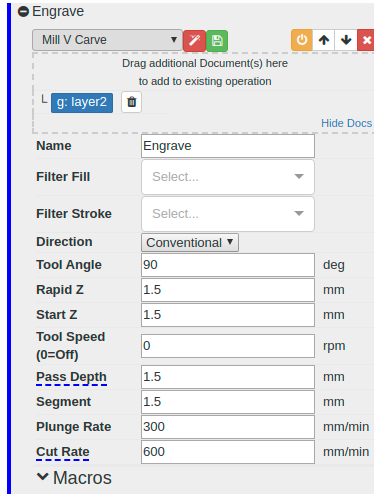Select the g: layer2 document tag
Screen dimensions: 374x494
click(82, 103)
